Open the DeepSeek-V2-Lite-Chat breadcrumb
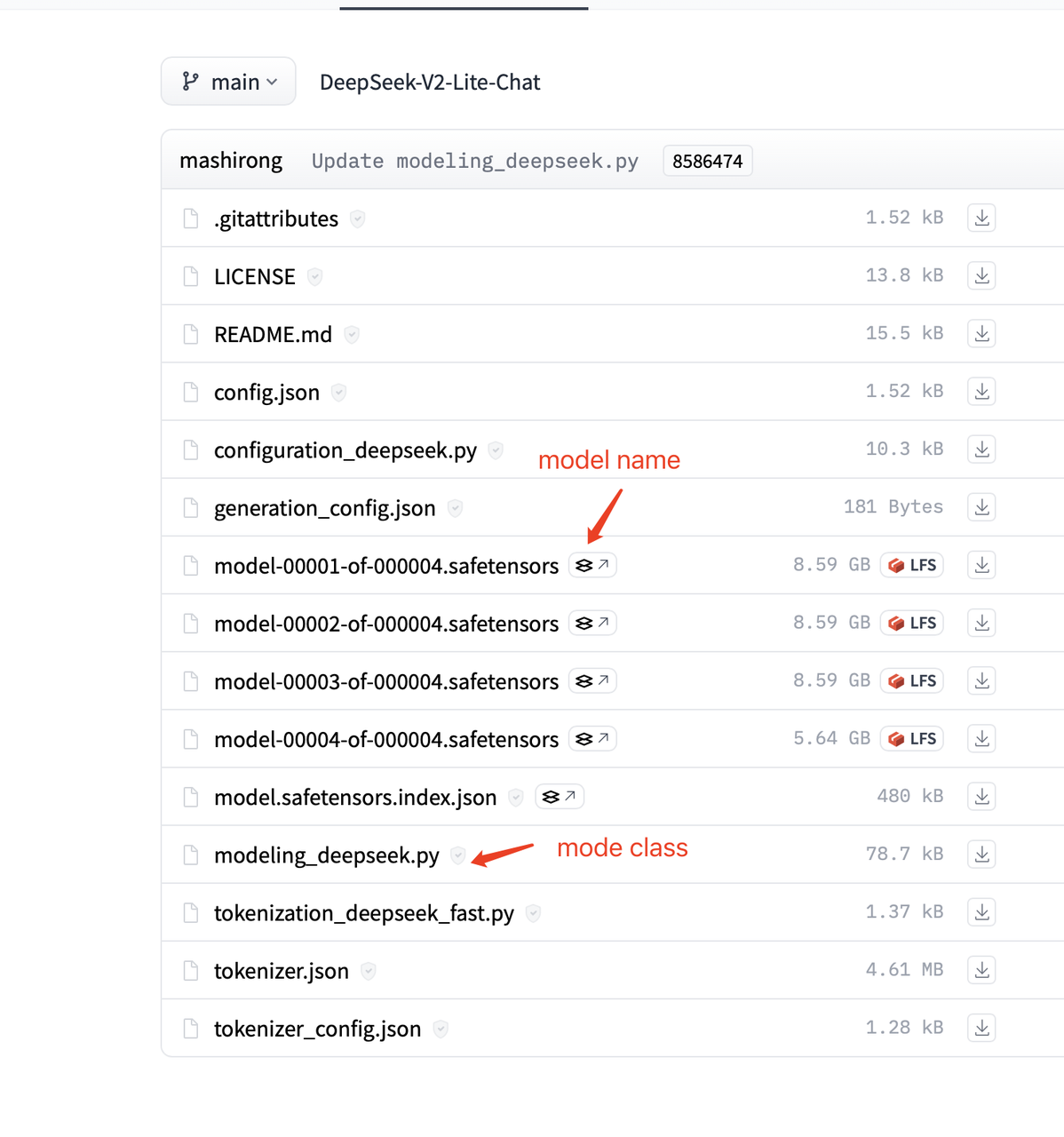Screen dimensions: 1064x1137 [x=430, y=82]
